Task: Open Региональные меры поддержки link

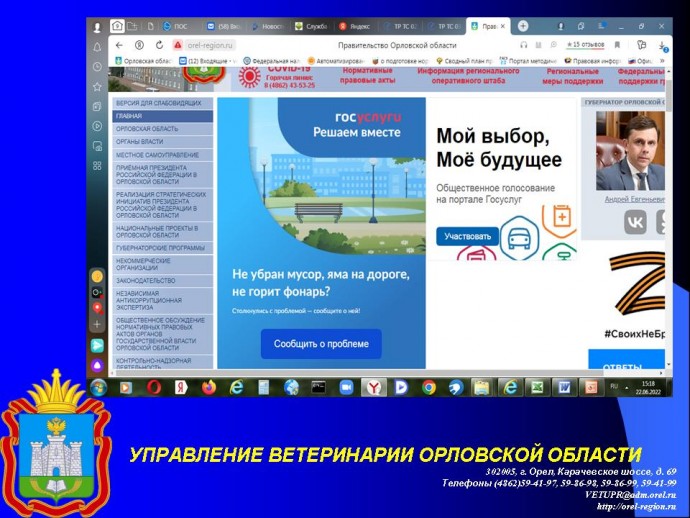Action: point(573,76)
